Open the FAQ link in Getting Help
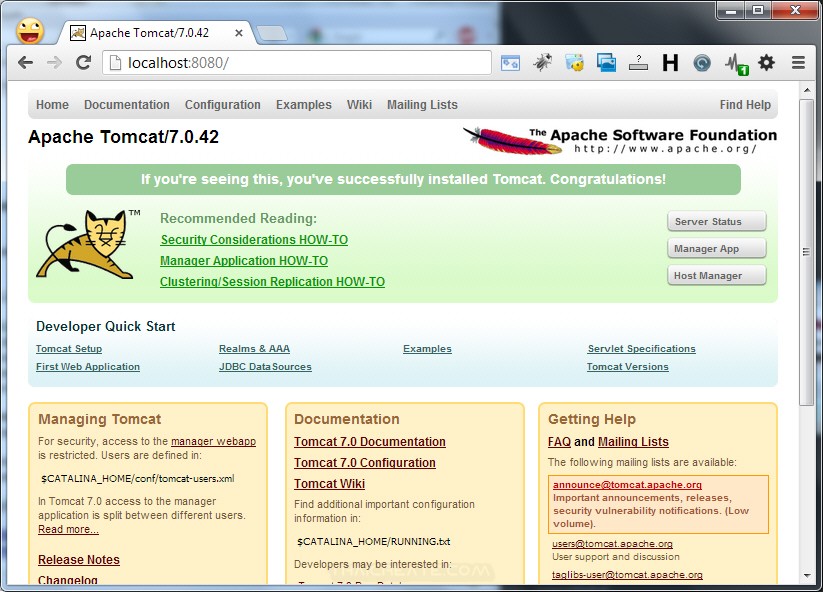Viewport: 823px width, 592px height. 559,442
